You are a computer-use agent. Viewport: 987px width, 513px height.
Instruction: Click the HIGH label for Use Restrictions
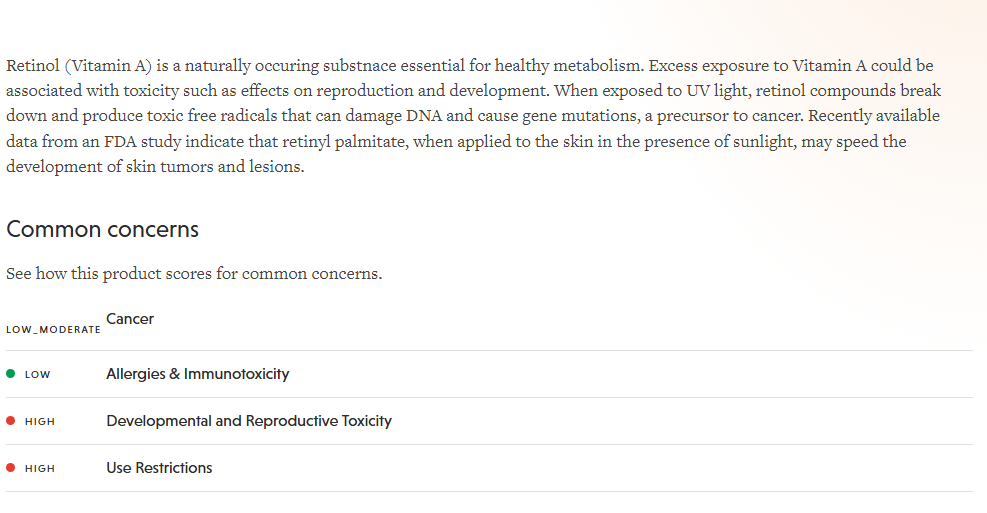40,469
